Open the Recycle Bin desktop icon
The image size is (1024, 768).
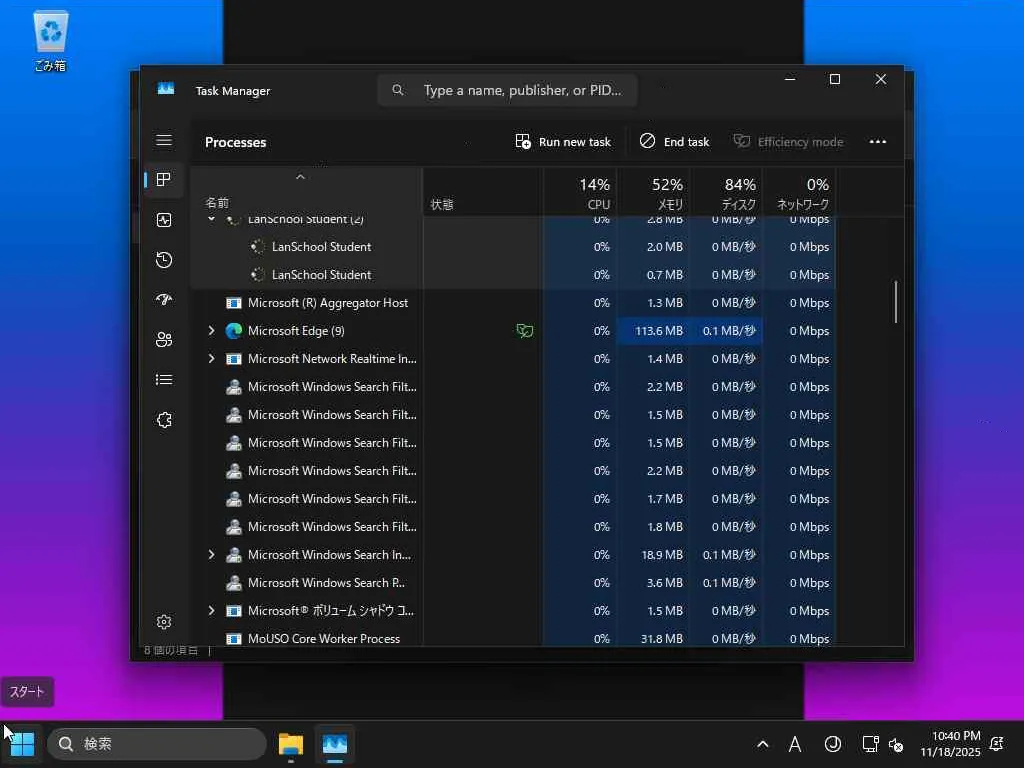coord(50,40)
